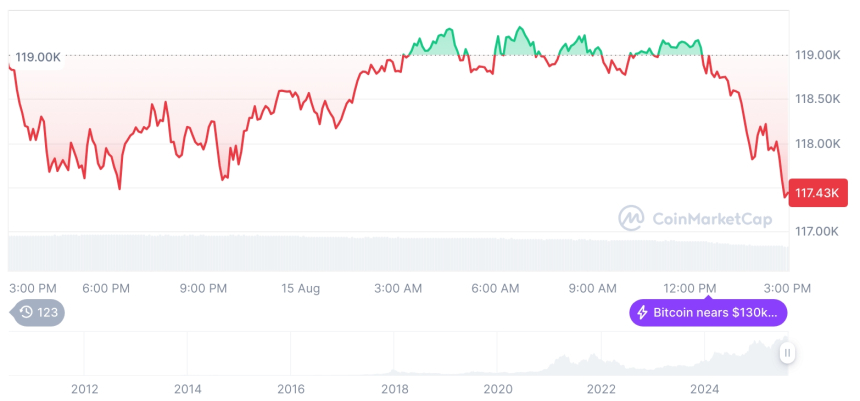The height and width of the screenshot is (401, 860).
Task: Jump to 2024 on the overview timeline
Action: (705, 388)
